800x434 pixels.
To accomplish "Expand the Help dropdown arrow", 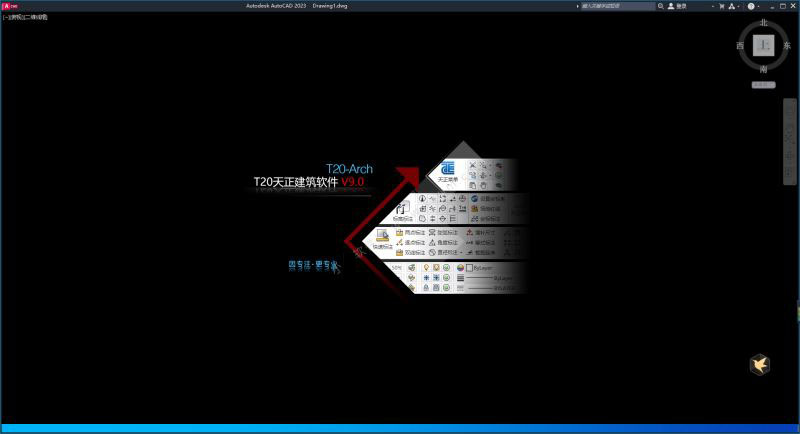I will coord(760,6).
